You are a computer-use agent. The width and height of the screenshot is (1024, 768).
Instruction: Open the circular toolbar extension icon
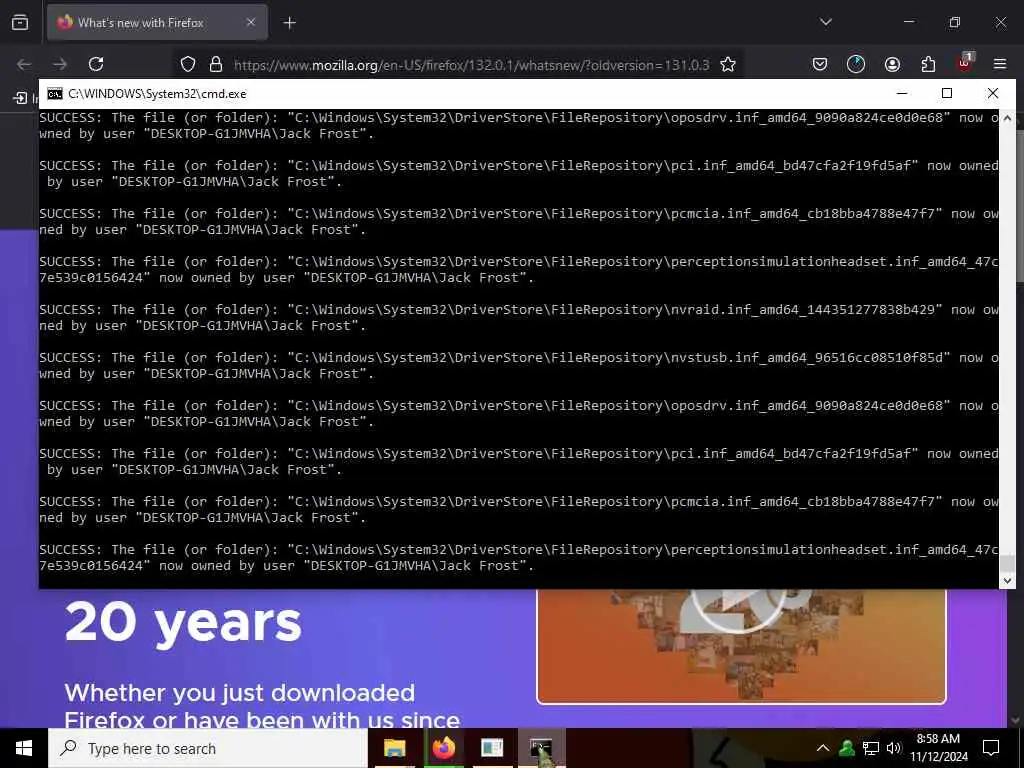pyautogui.click(x=856, y=64)
